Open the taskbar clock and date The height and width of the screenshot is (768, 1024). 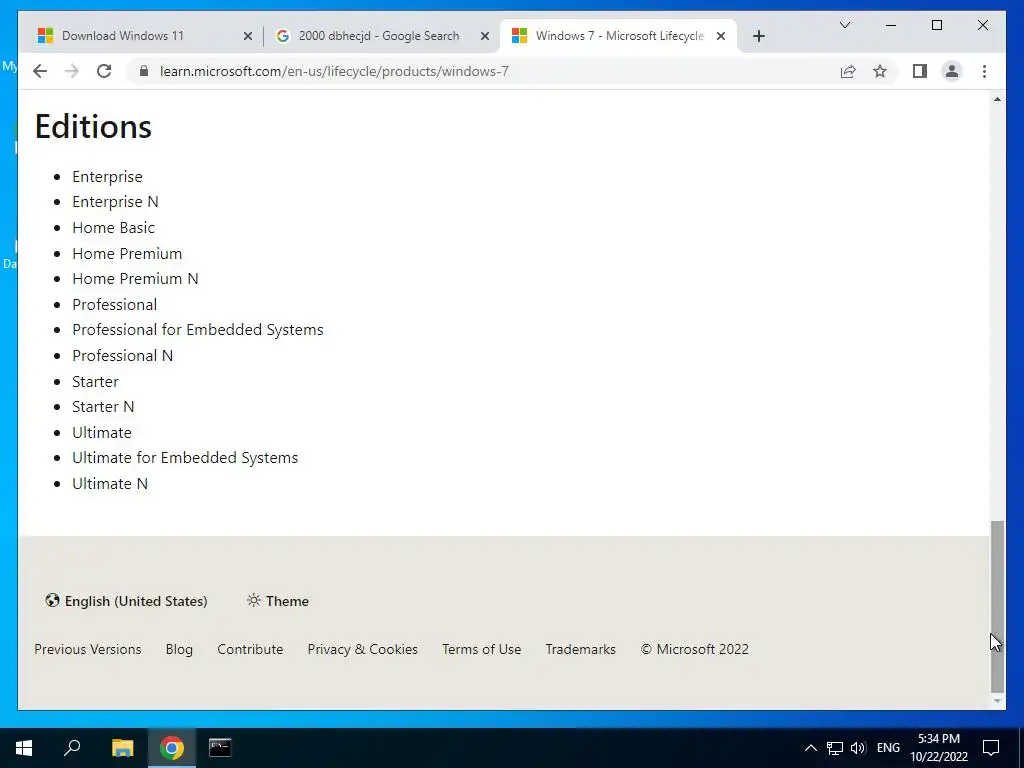point(939,748)
